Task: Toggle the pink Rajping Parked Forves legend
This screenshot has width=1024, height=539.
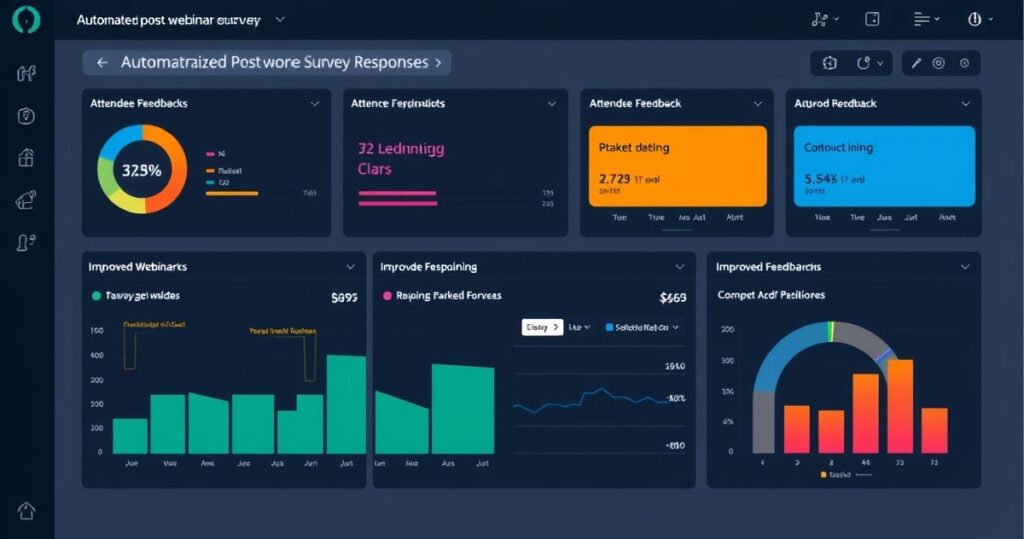Action: click(x=388, y=296)
